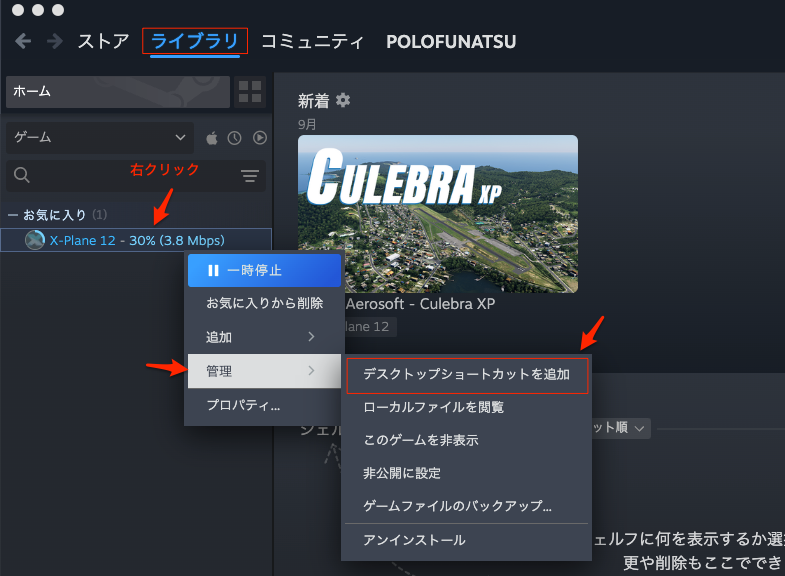Open the ゲーム filter dropdown
785x576 pixels.
(x=100, y=137)
